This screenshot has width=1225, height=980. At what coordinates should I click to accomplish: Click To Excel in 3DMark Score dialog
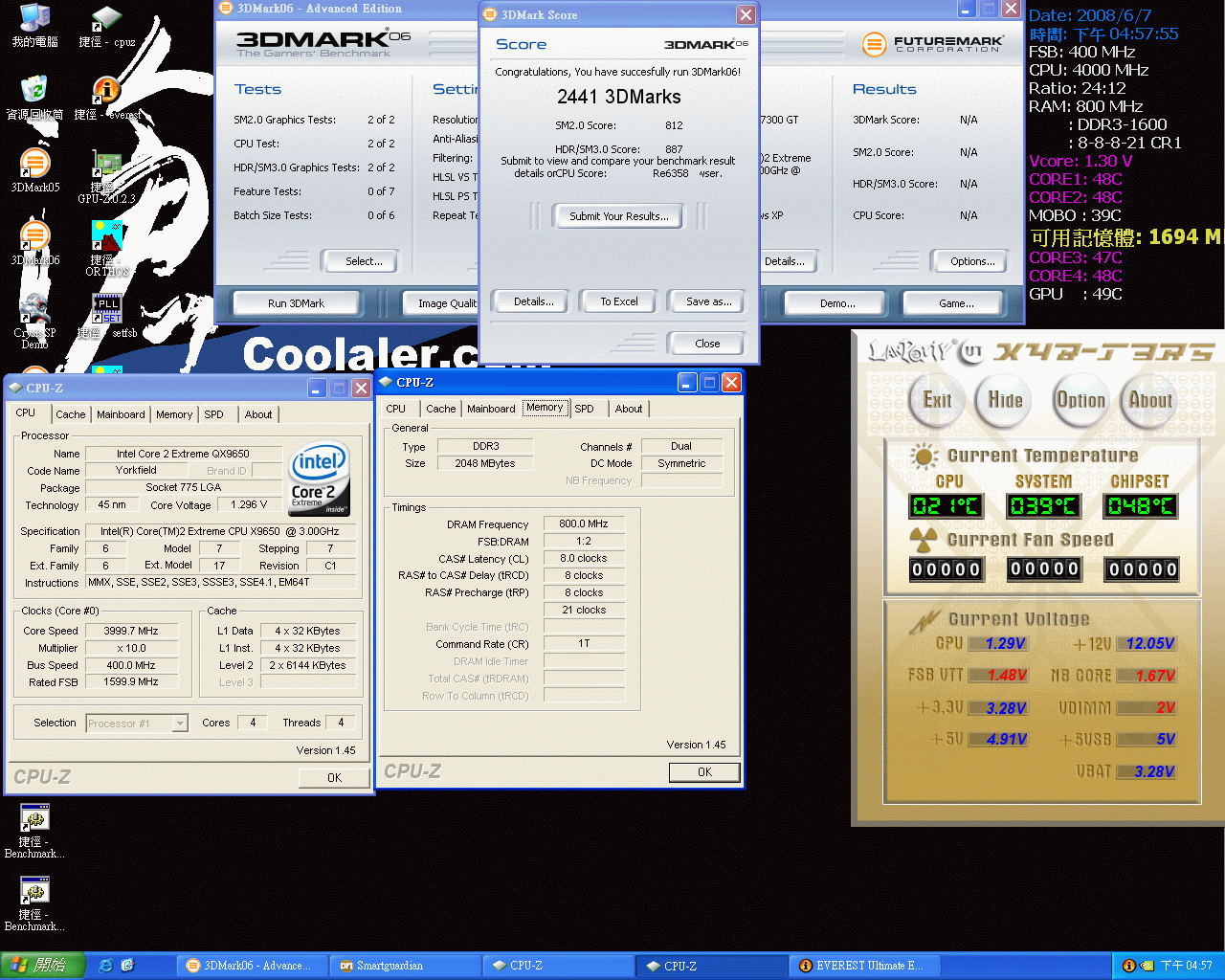(619, 301)
